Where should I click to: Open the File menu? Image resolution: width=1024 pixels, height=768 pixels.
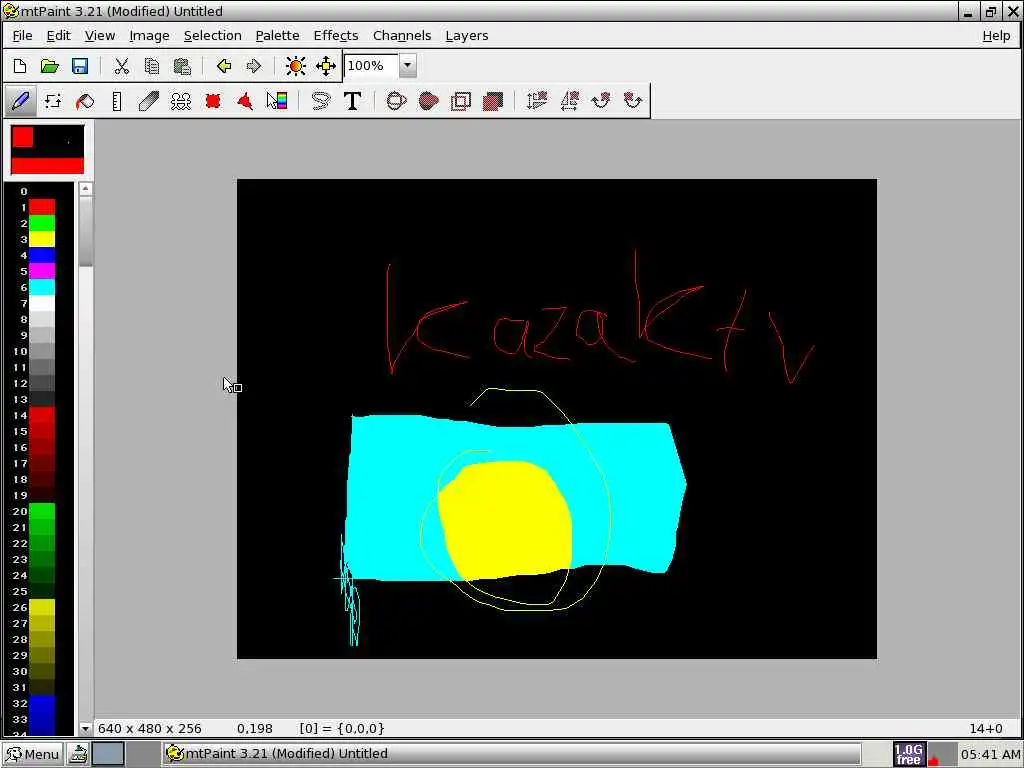click(x=22, y=36)
